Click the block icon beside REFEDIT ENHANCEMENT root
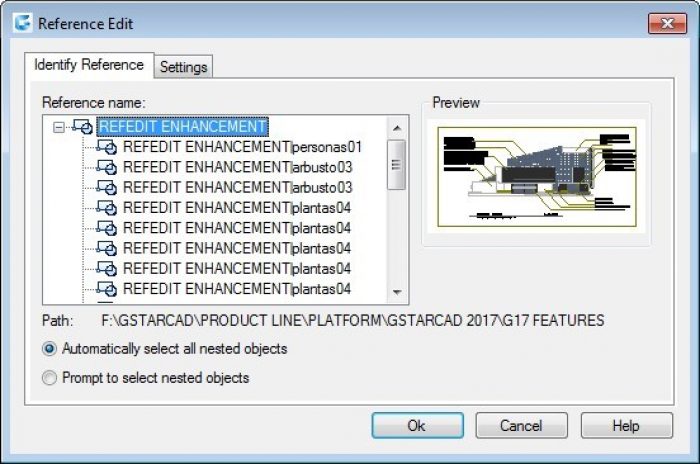 (83, 126)
